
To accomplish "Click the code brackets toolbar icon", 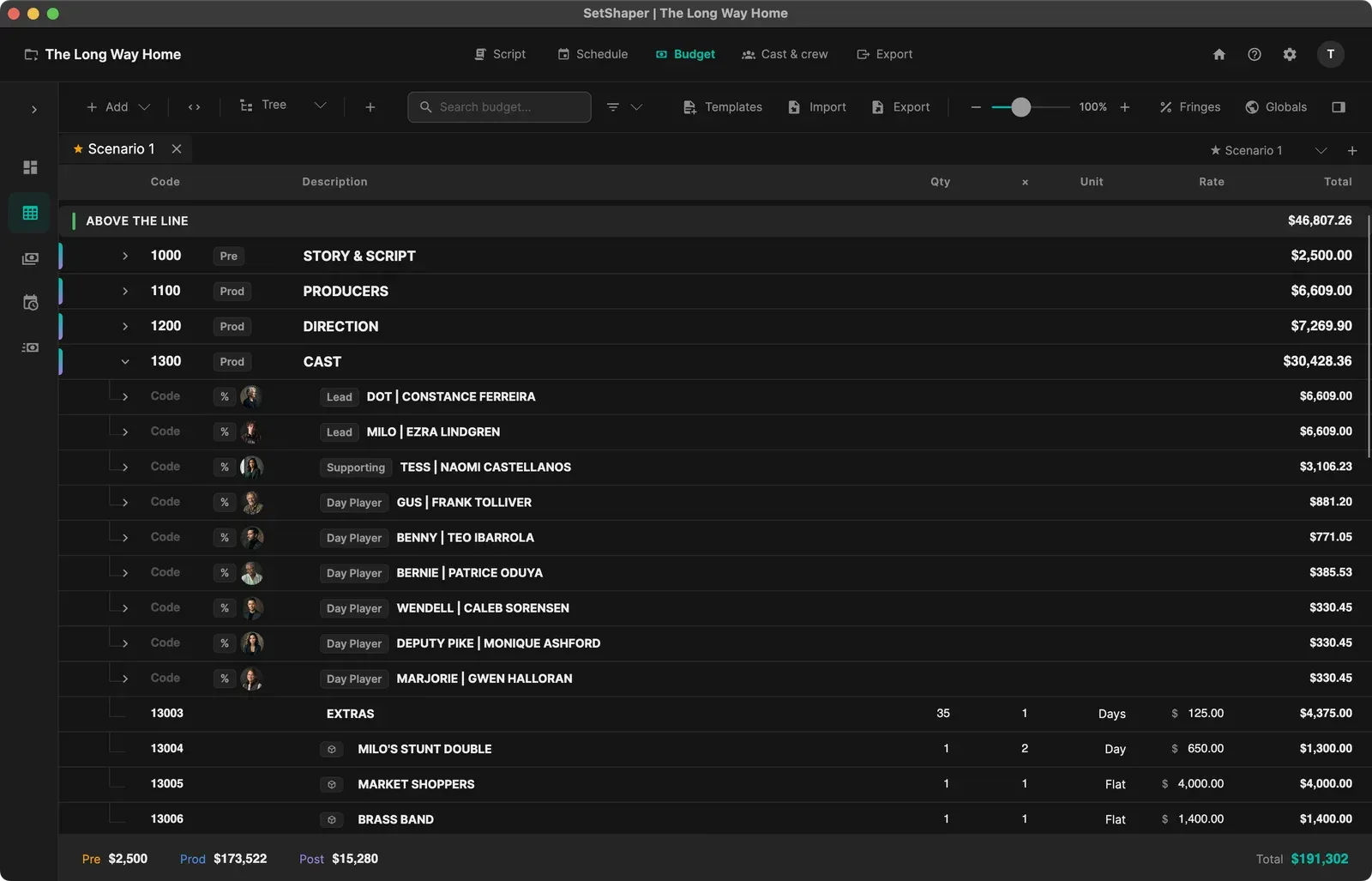I will click(x=194, y=107).
